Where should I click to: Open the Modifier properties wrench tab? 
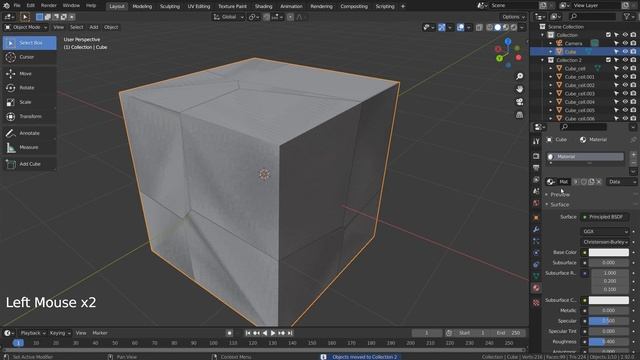pos(536,229)
